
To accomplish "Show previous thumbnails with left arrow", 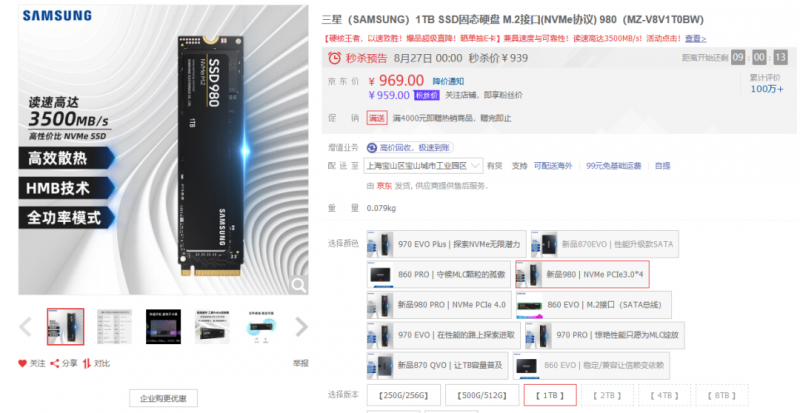I will click(26, 327).
